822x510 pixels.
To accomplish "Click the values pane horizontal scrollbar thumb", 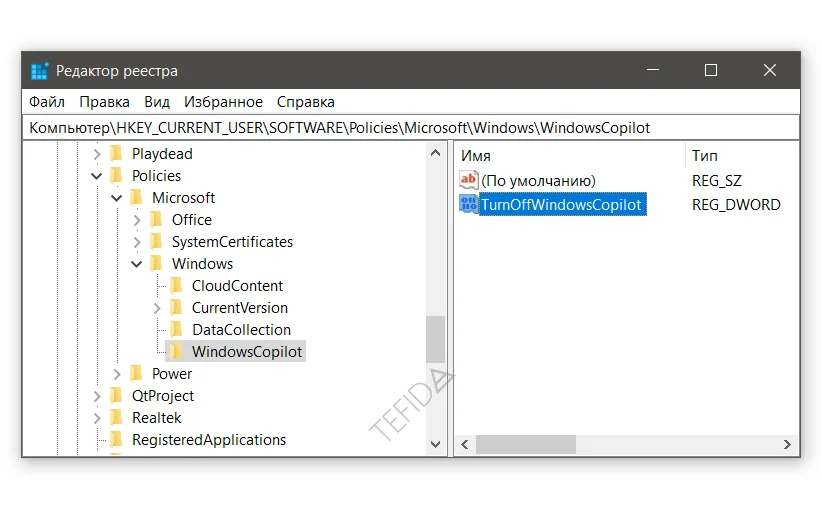I will (x=525, y=444).
